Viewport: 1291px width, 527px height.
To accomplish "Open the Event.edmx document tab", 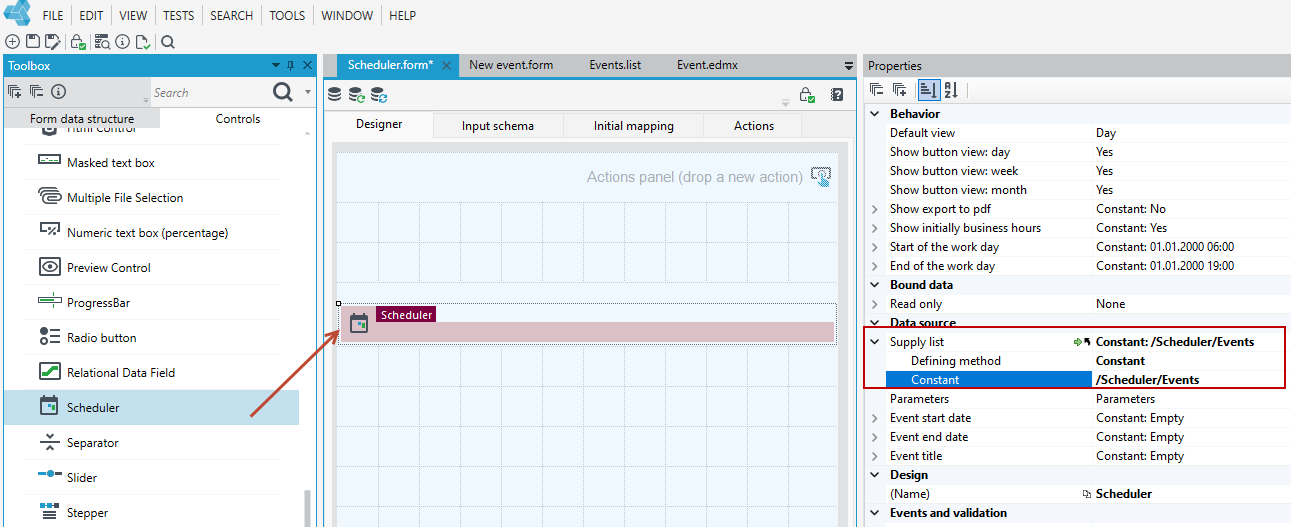I will click(707, 65).
